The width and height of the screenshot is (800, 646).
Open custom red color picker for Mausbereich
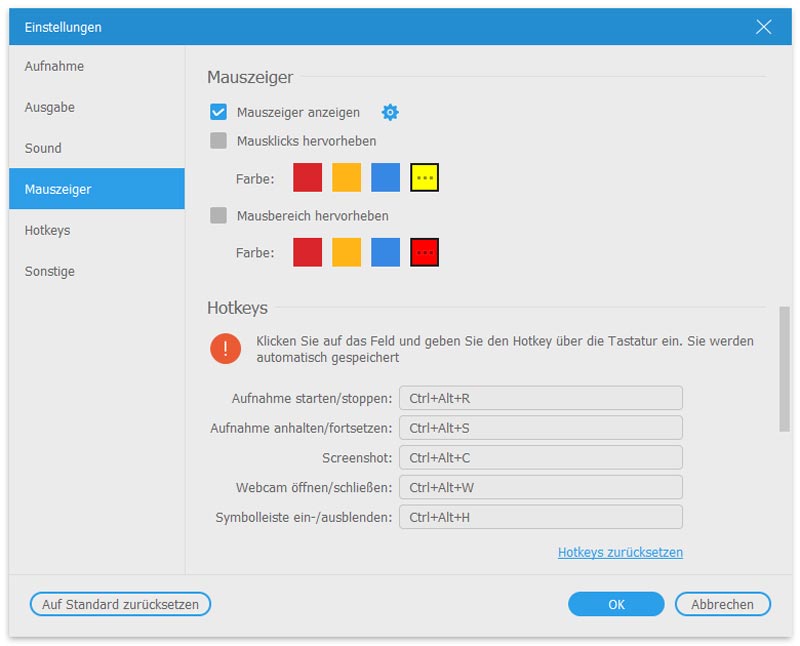425,252
